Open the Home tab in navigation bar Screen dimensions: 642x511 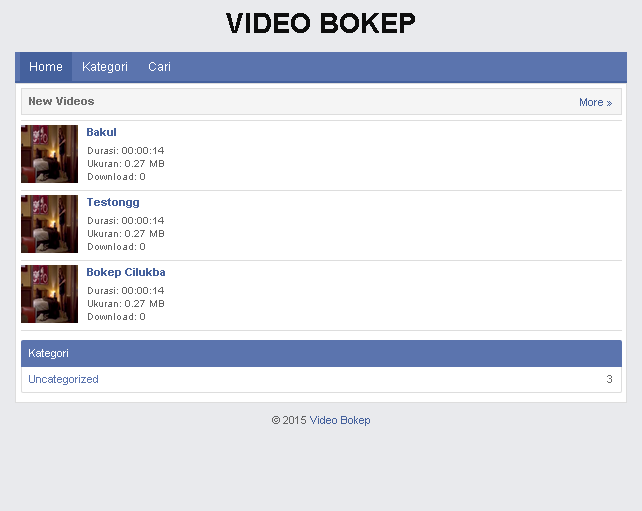click(x=46, y=67)
